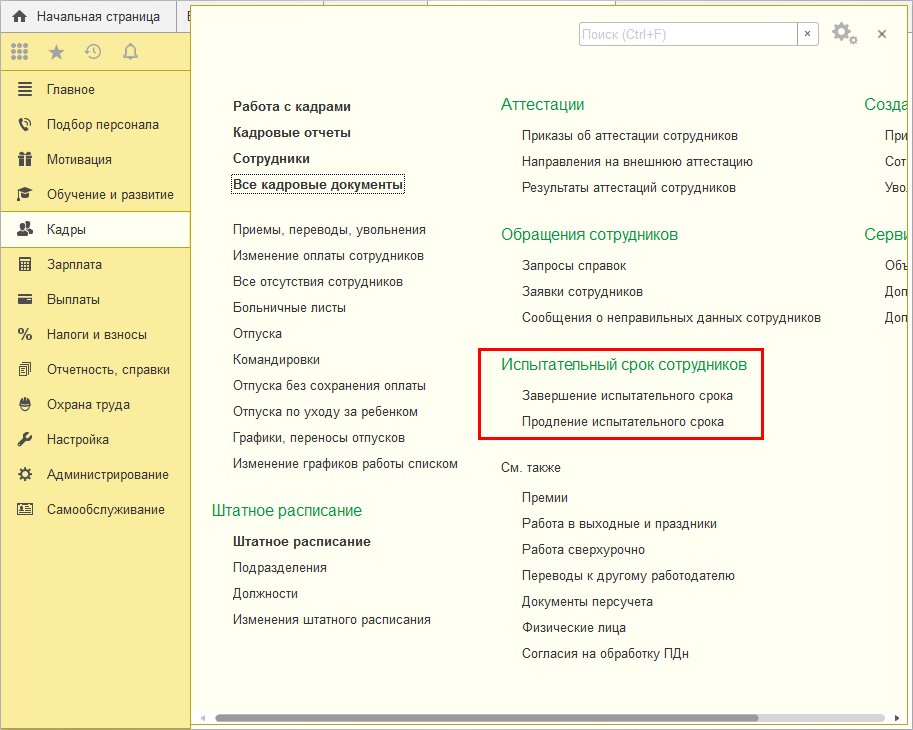913x730 pixels.
Task: Open Больничные листы list
Action: point(289,308)
